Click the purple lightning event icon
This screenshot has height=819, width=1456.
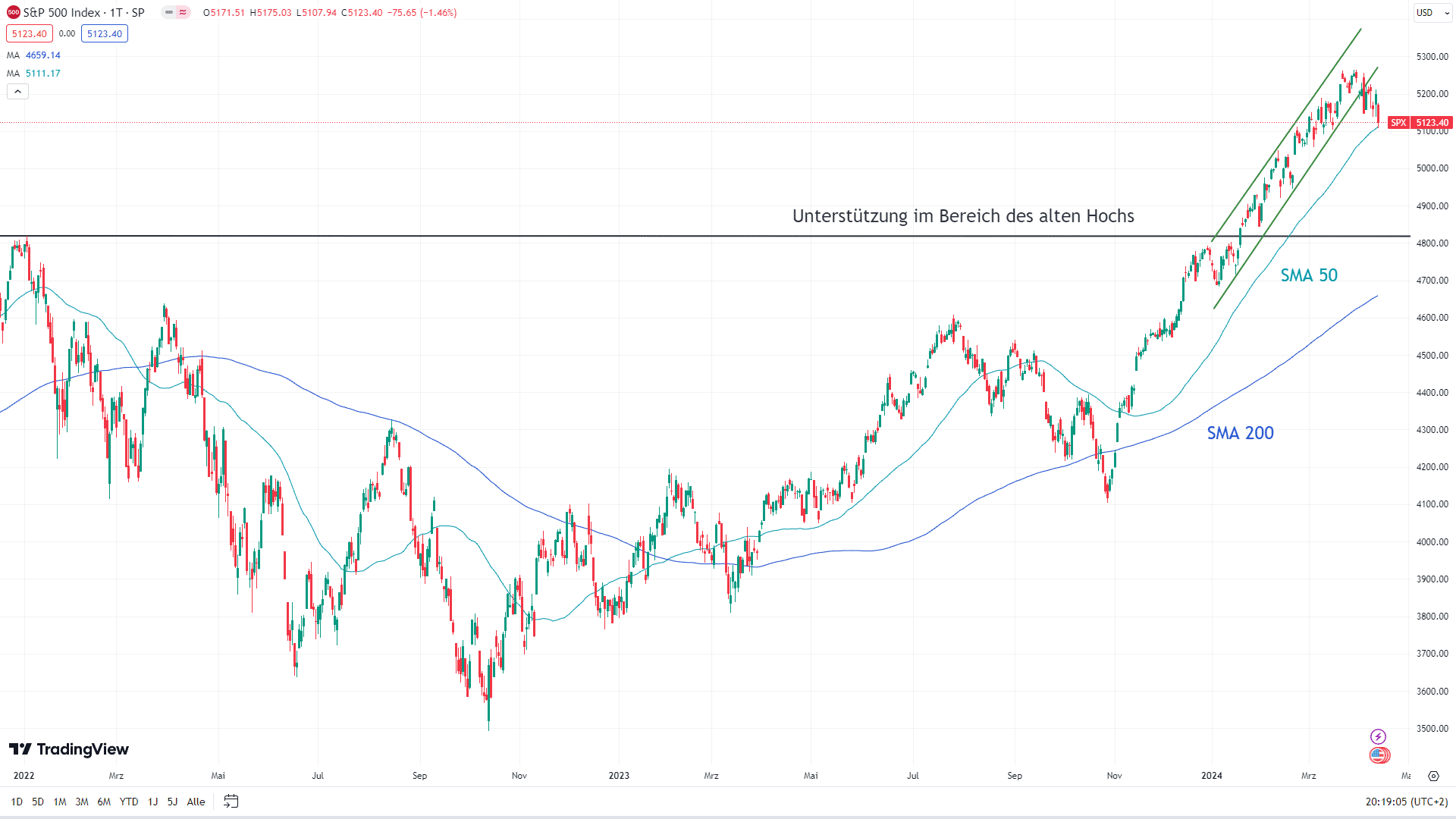coord(1378,736)
